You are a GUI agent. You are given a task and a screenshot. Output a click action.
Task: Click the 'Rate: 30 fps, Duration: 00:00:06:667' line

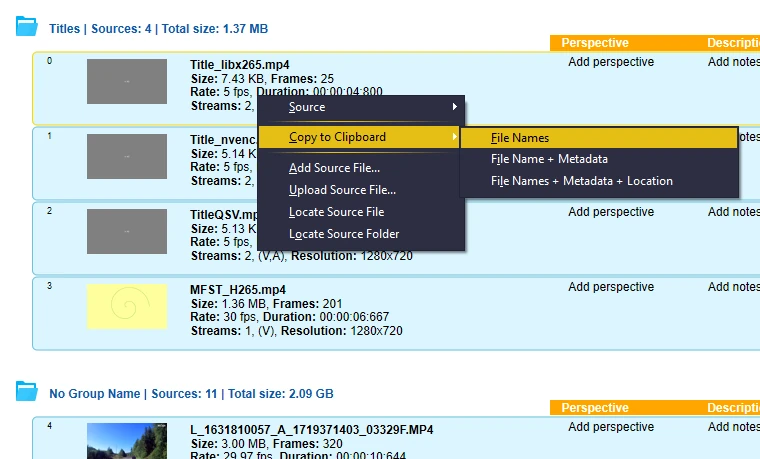[x=290, y=317]
